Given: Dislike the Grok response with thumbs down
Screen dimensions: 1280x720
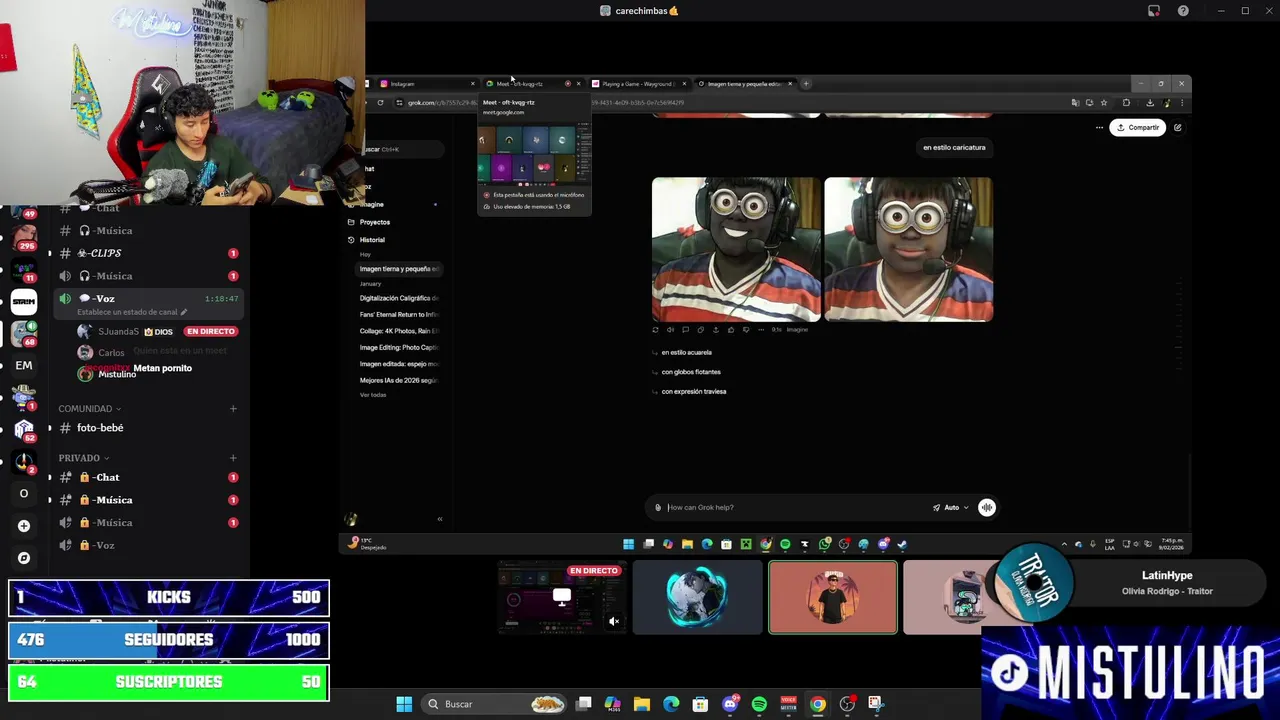Looking at the screenshot, I should 745,329.
